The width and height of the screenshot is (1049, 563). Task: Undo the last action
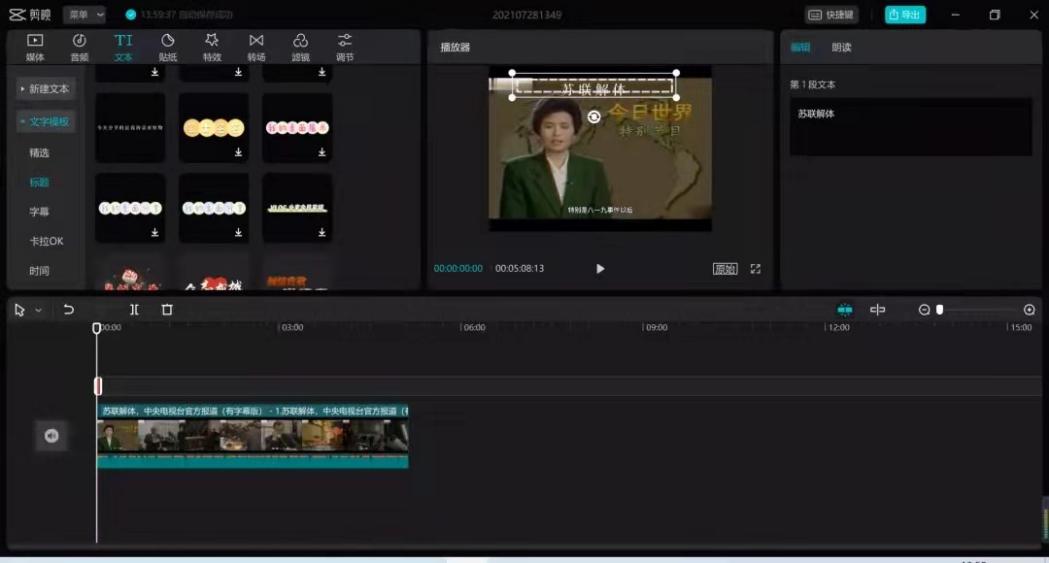[x=68, y=310]
